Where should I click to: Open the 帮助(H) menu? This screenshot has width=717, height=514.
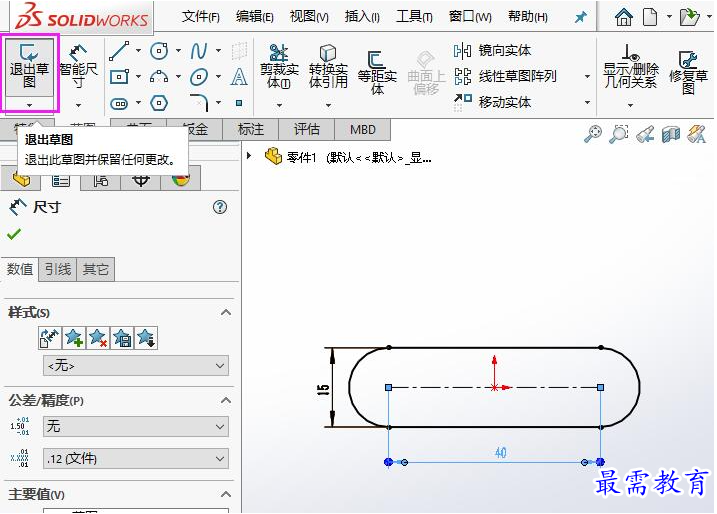[x=528, y=17]
